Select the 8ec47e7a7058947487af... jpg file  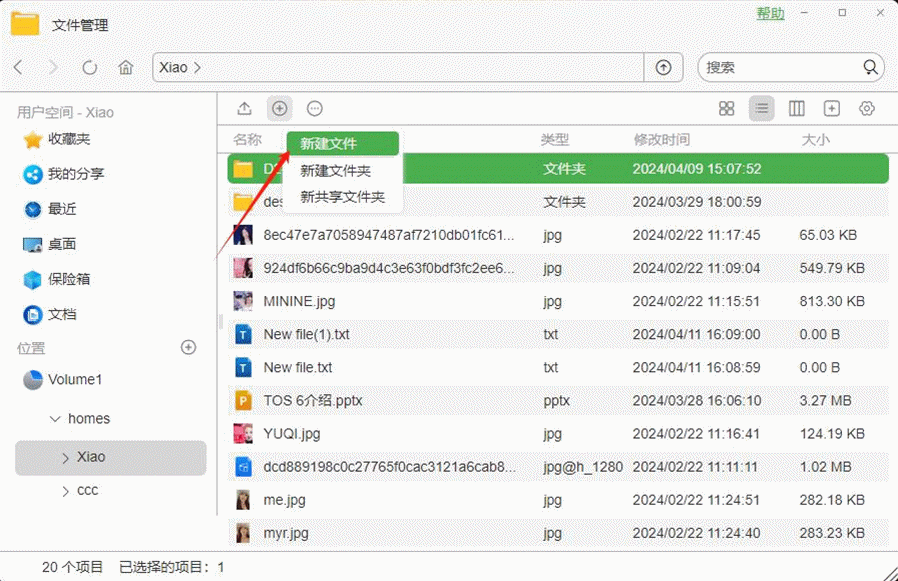(558, 235)
